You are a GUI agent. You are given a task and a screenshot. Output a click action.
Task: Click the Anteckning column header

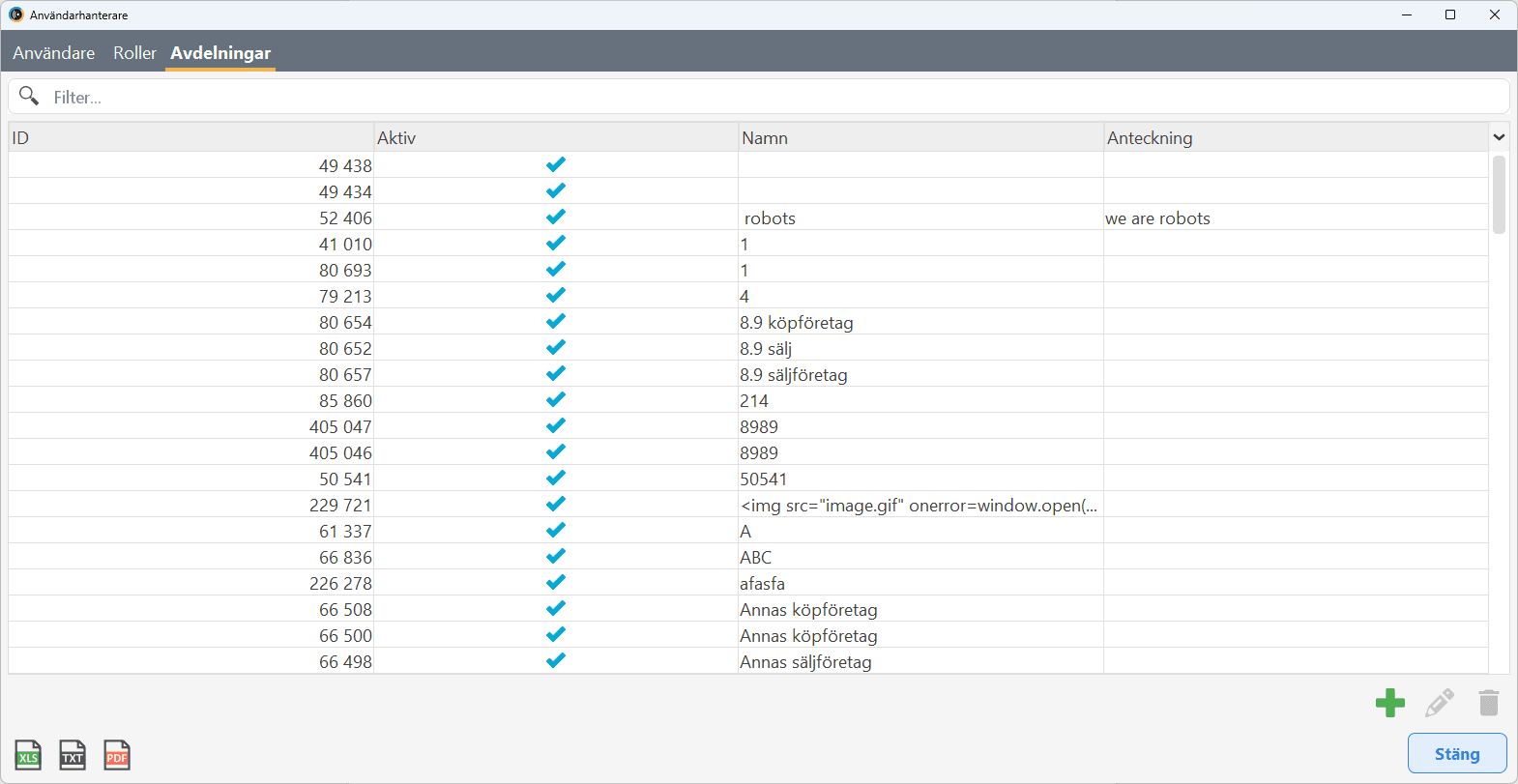pos(1294,137)
